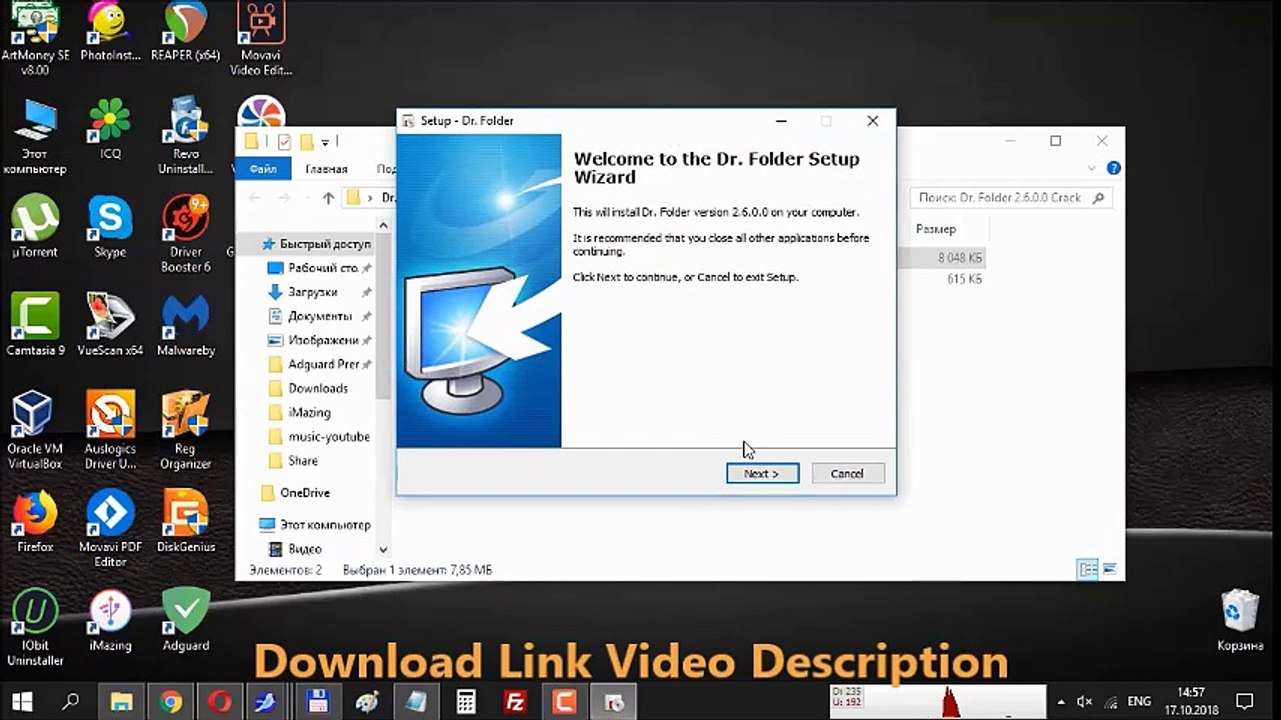
Task: Open Calculator from the taskbar
Action: [x=466, y=701]
